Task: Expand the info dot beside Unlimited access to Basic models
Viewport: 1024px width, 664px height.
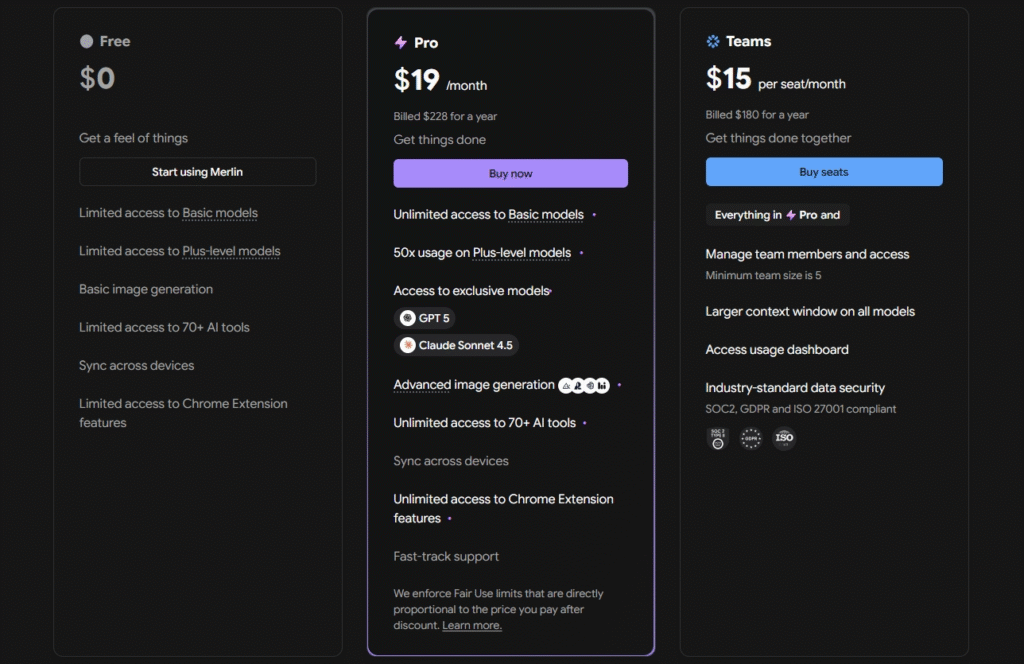Action: point(593,214)
